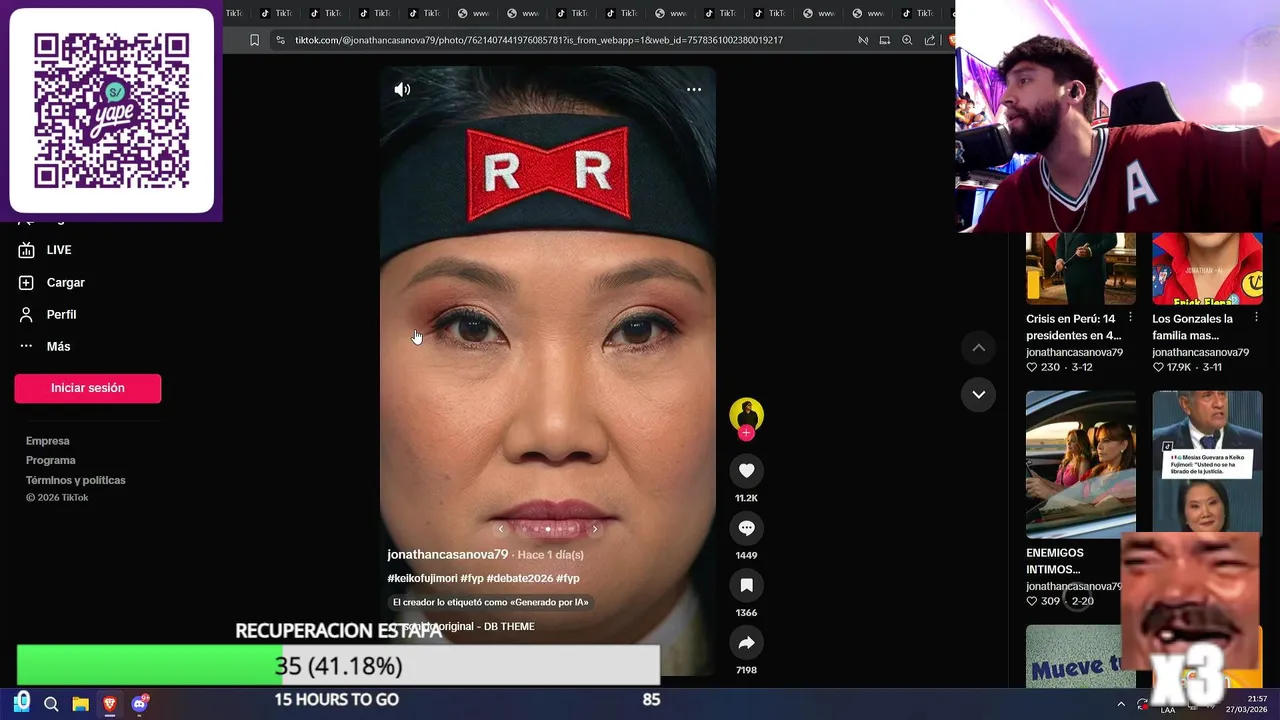Click the Iniciar sesión button
The width and height of the screenshot is (1280, 720).
coord(88,388)
